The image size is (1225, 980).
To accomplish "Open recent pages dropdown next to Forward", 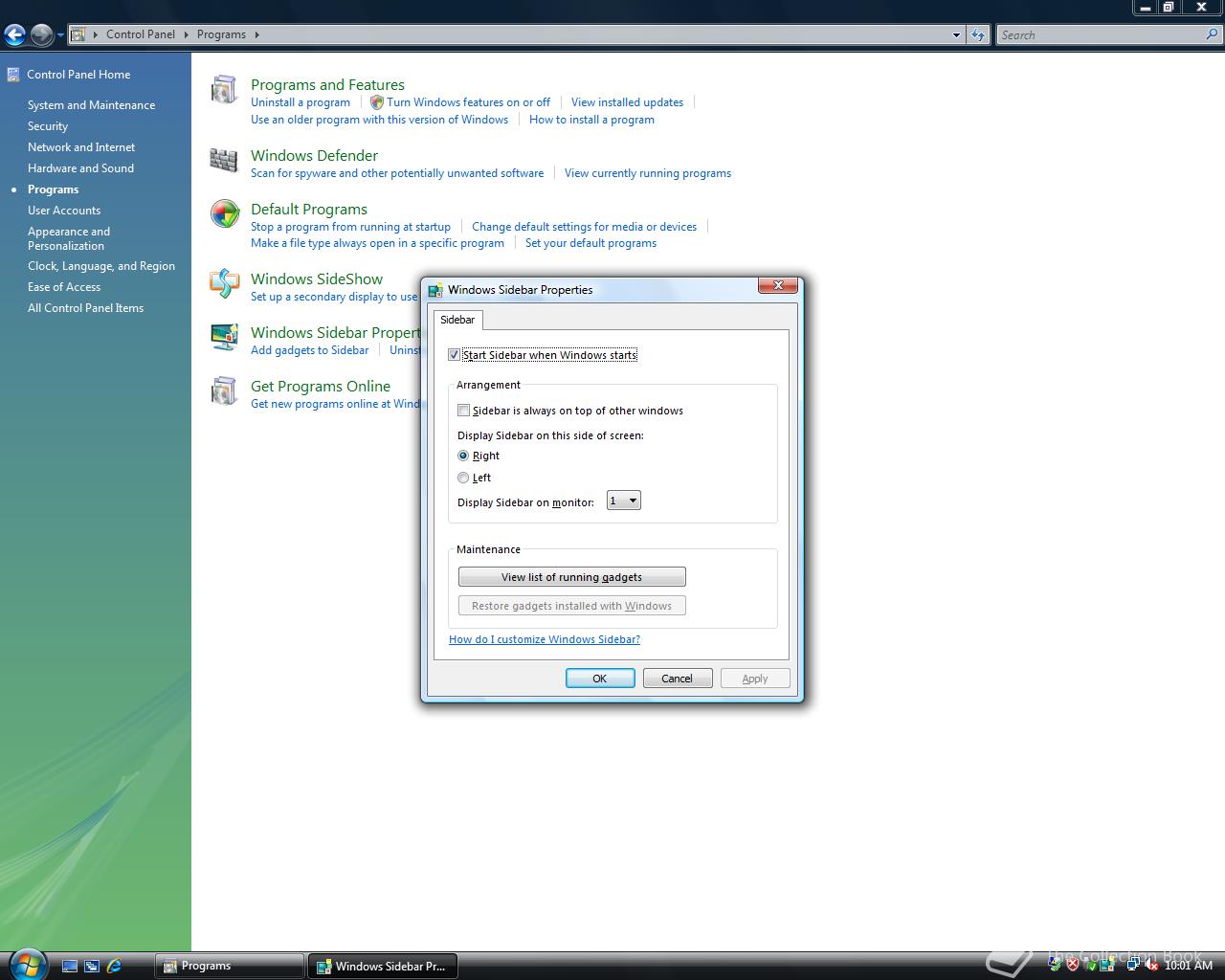I will tap(60, 35).
